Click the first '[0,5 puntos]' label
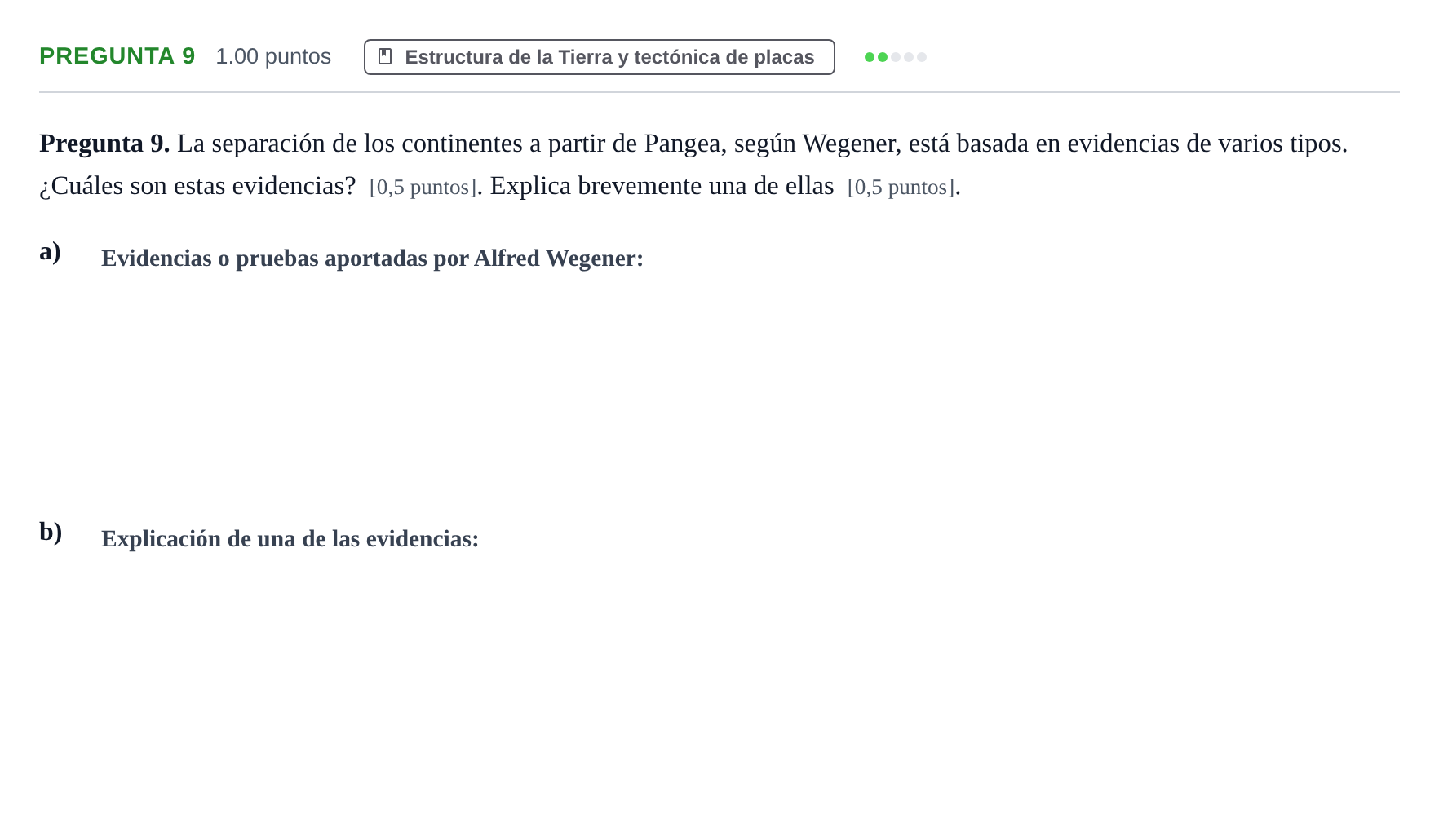1439x840 pixels. pyautogui.click(x=423, y=187)
